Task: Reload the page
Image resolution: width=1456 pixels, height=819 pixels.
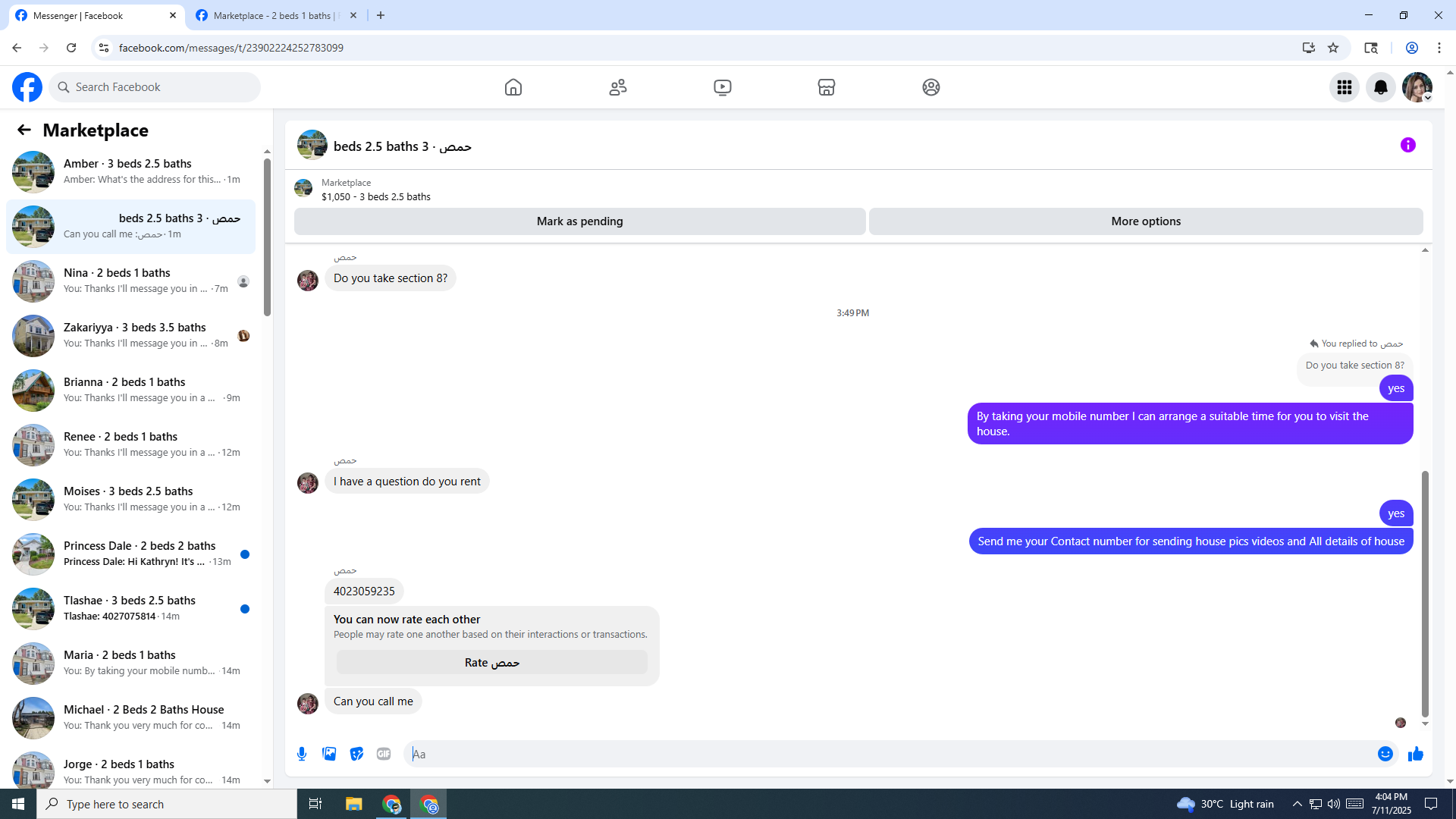Action: (71, 48)
